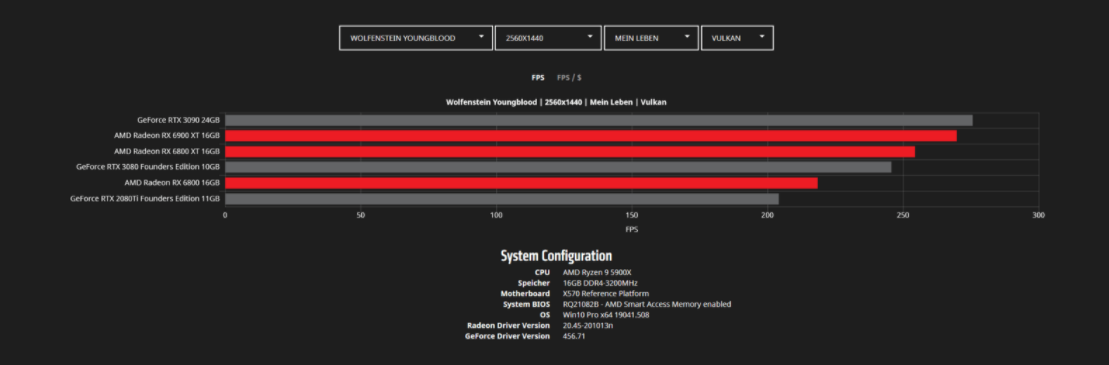1109x365 pixels.
Task: Click the AMD Radeon RX 6900 XT bar
Action: (x=591, y=136)
